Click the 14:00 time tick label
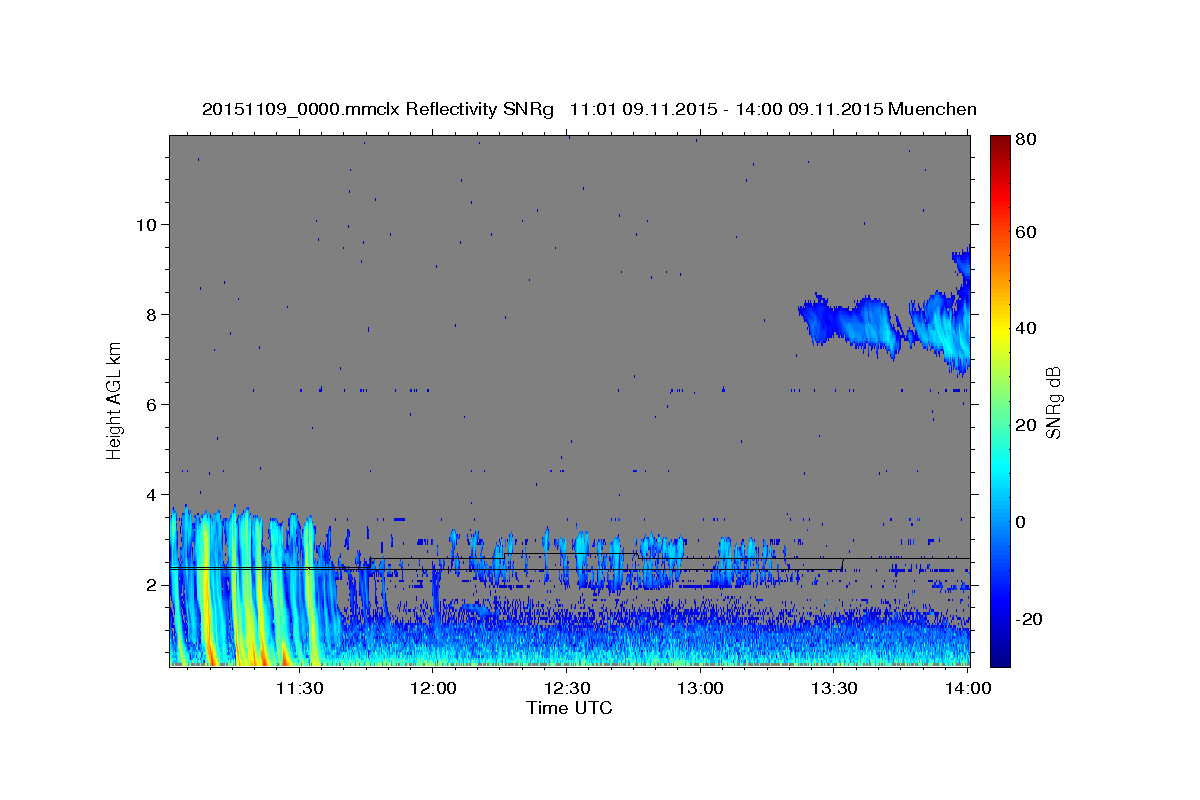Viewport: 1200px width, 800px height. (x=968, y=689)
